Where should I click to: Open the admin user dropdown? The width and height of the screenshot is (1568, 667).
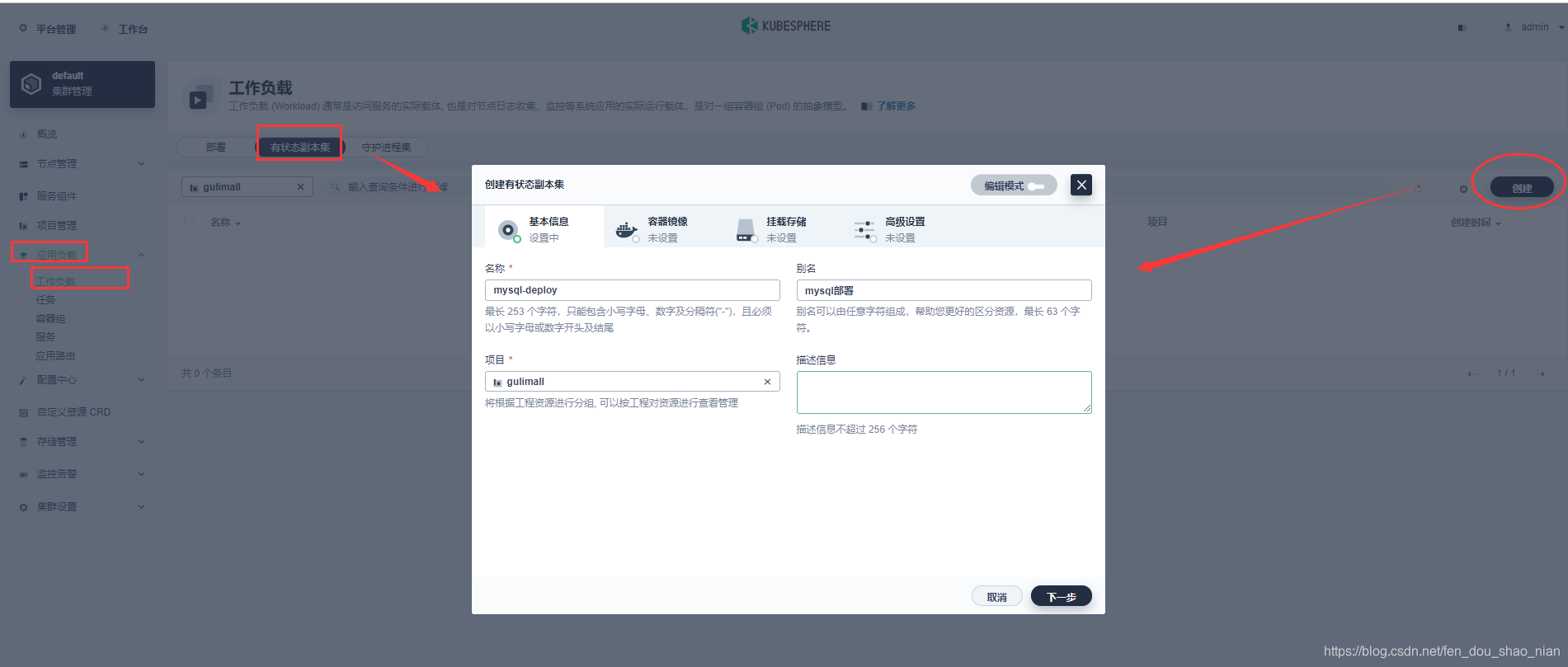tap(1534, 27)
